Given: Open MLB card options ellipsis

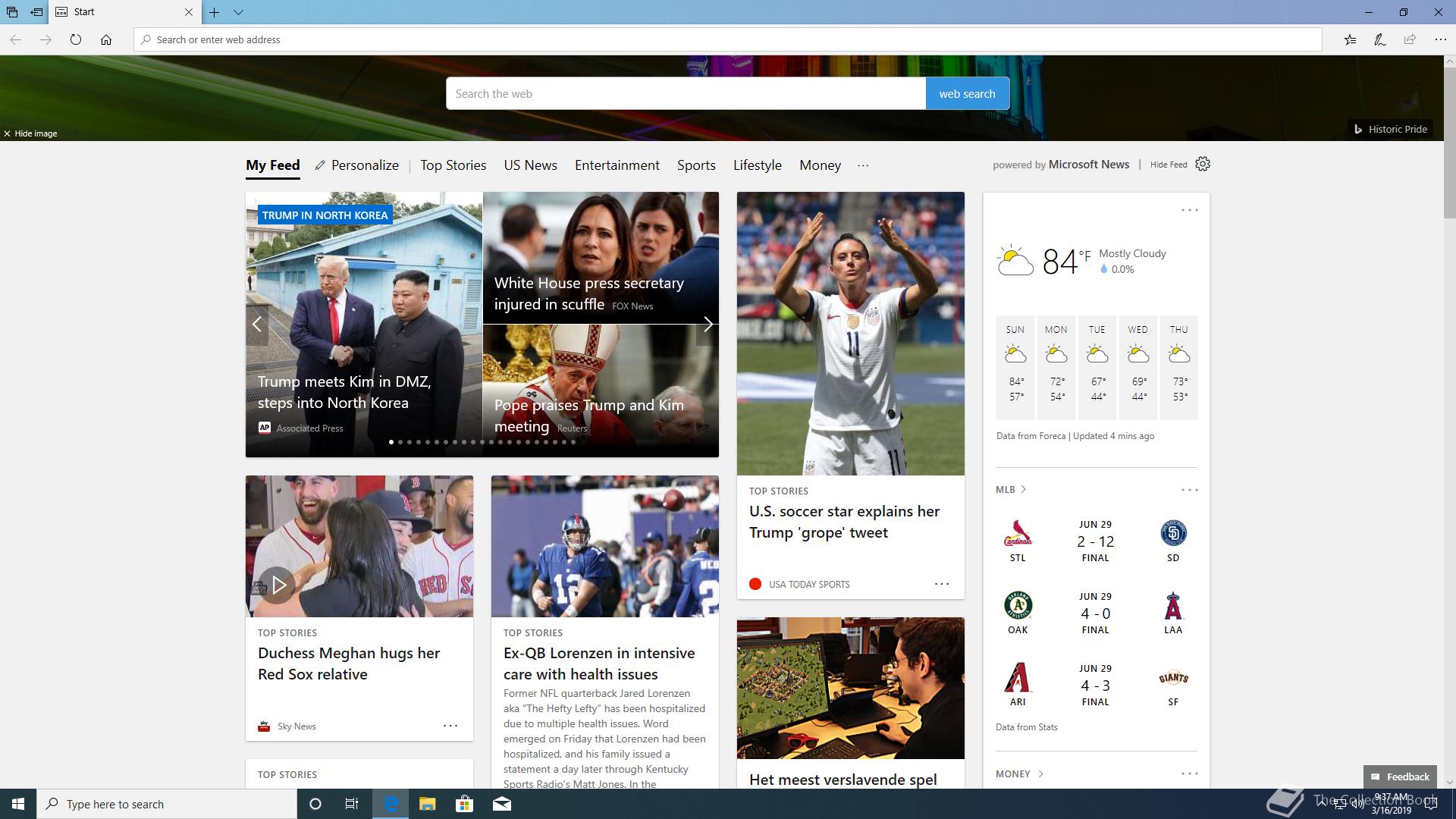Looking at the screenshot, I should [1189, 490].
